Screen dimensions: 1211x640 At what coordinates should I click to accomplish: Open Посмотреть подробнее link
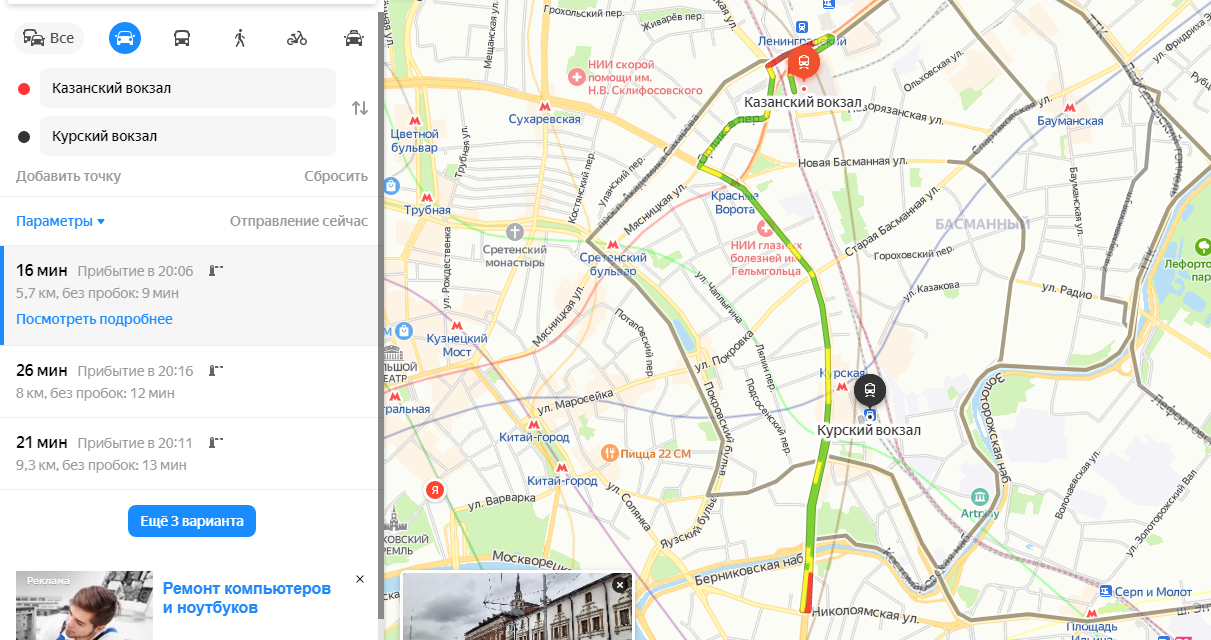tap(94, 319)
